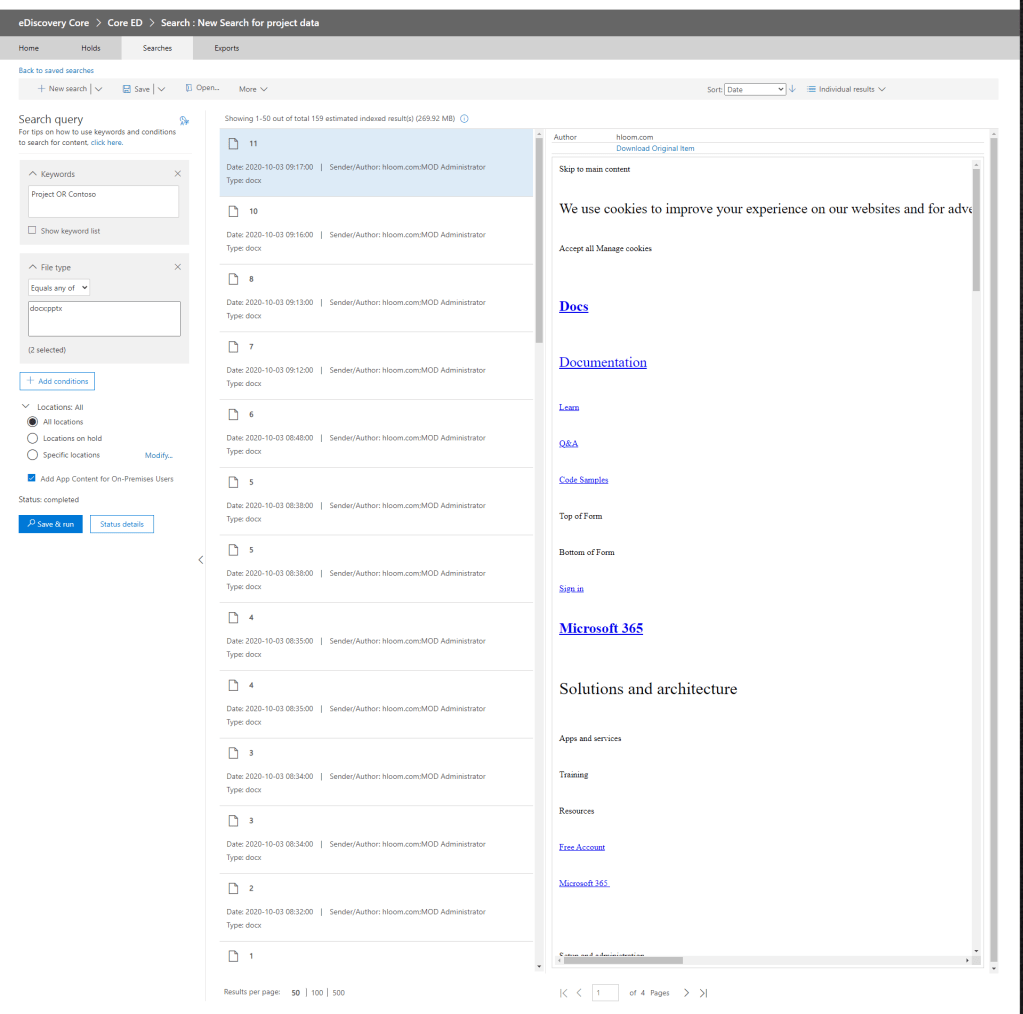Reverse sort order with the arrow icon
Screen dimensions: 1023x1014
793,89
